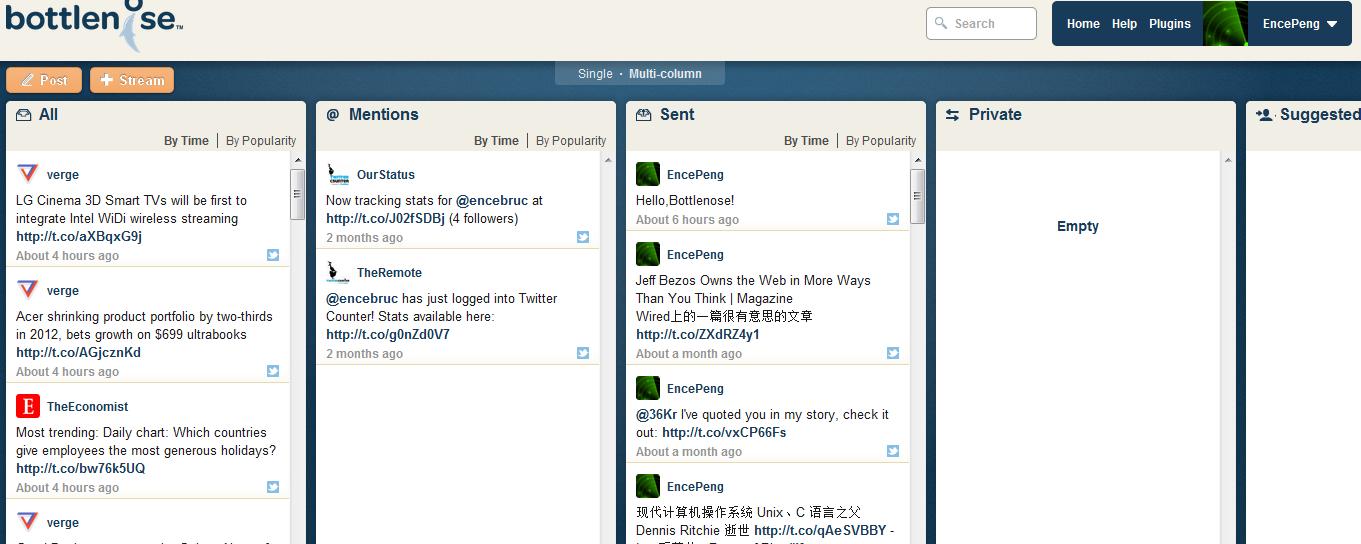This screenshot has width=1361, height=544.
Task: Click scroll-up arrow of Private column
Action: tap(1227, 160)
